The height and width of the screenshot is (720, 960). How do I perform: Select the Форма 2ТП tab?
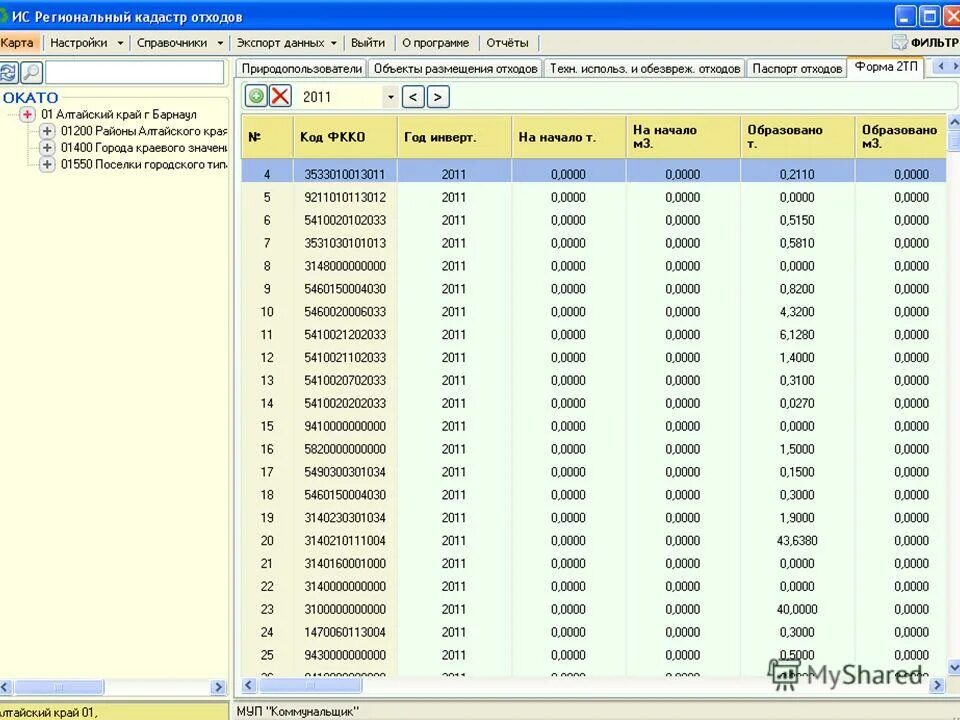pos(886,67)
